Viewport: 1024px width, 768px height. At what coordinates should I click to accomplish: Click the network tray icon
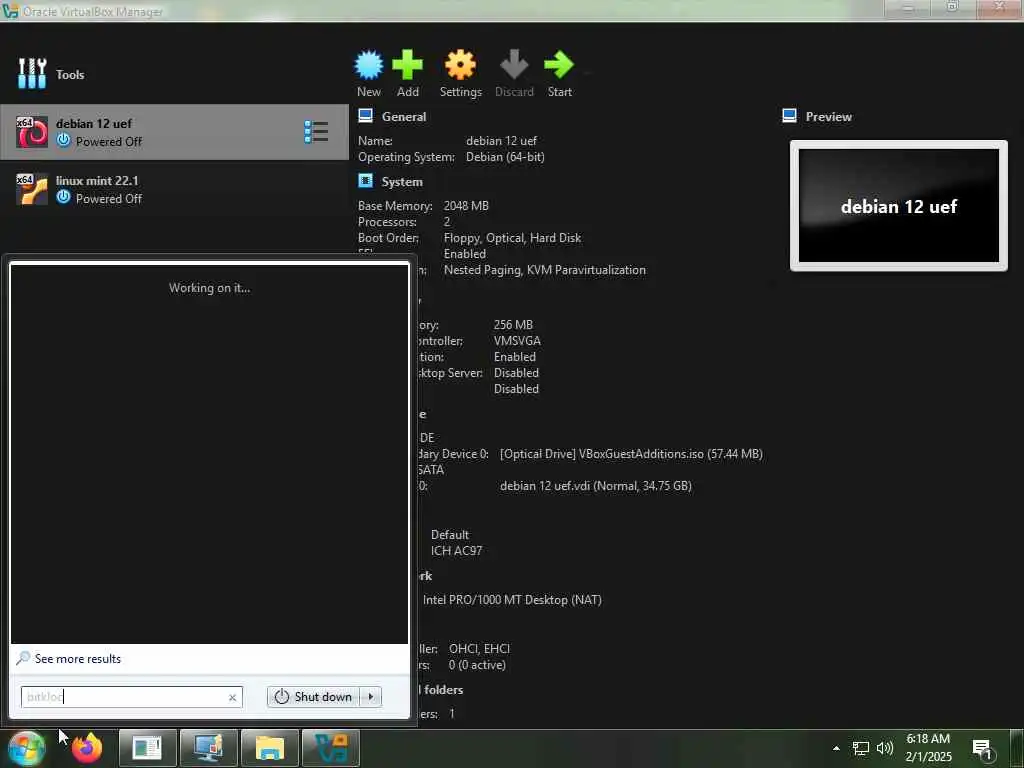pos(861,748)
